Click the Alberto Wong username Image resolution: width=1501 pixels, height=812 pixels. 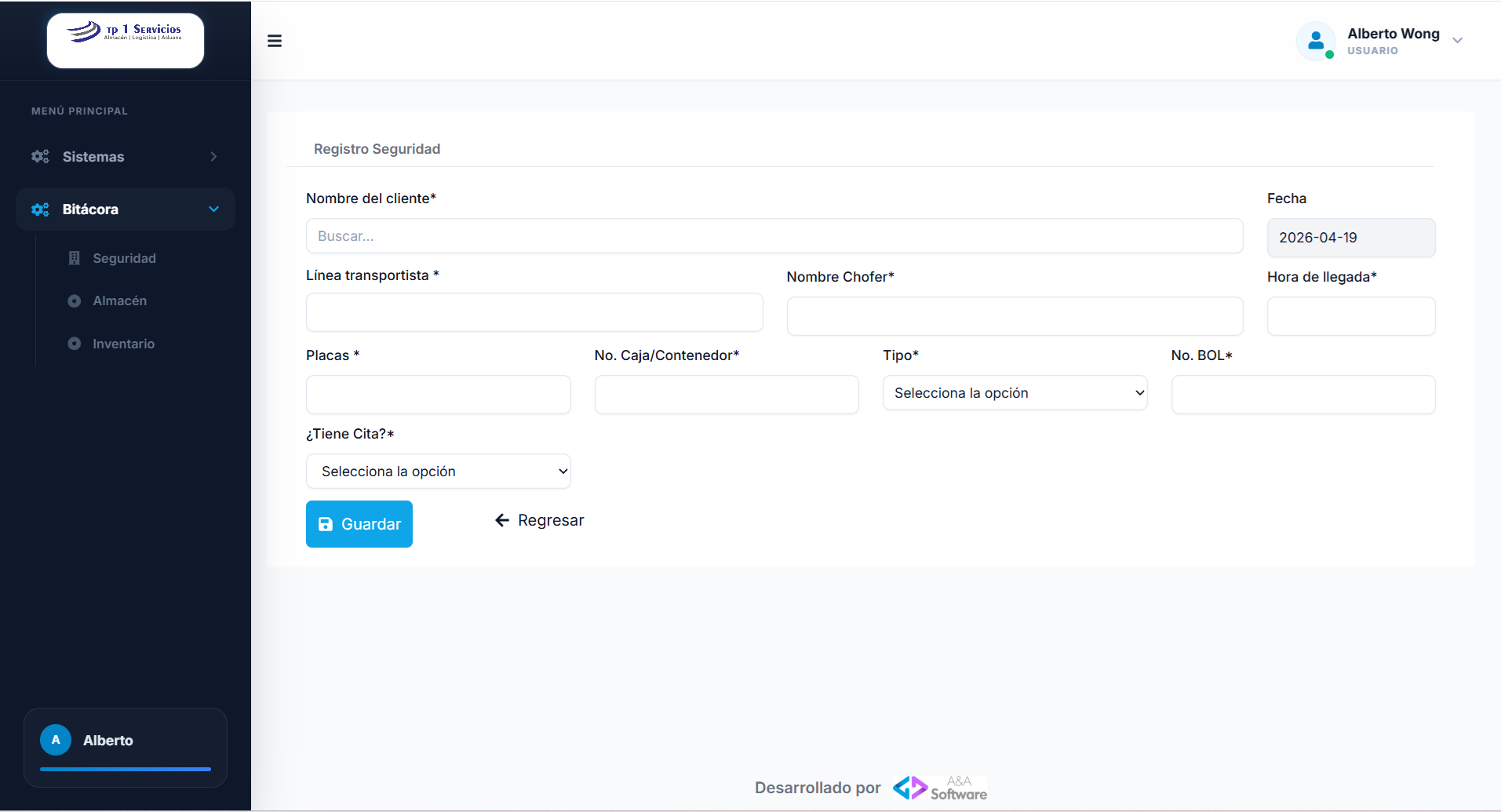[1394, 34]
